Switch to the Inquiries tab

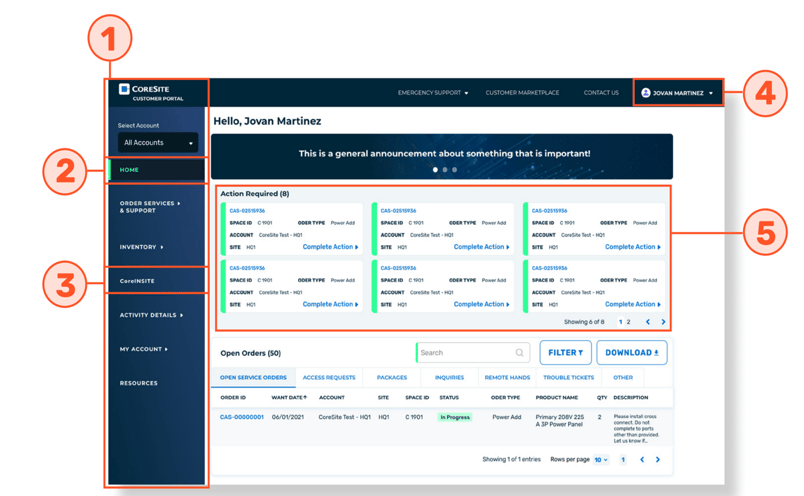[x=449, y=378]
